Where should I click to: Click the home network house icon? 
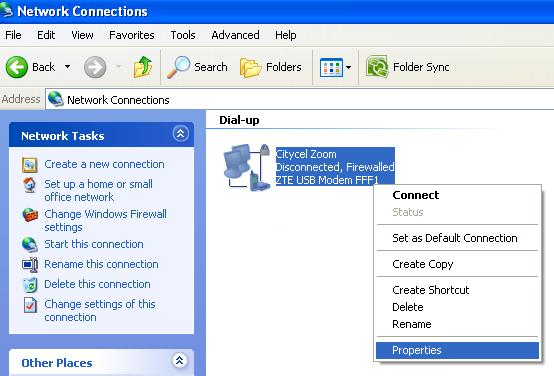click(29, 185)
